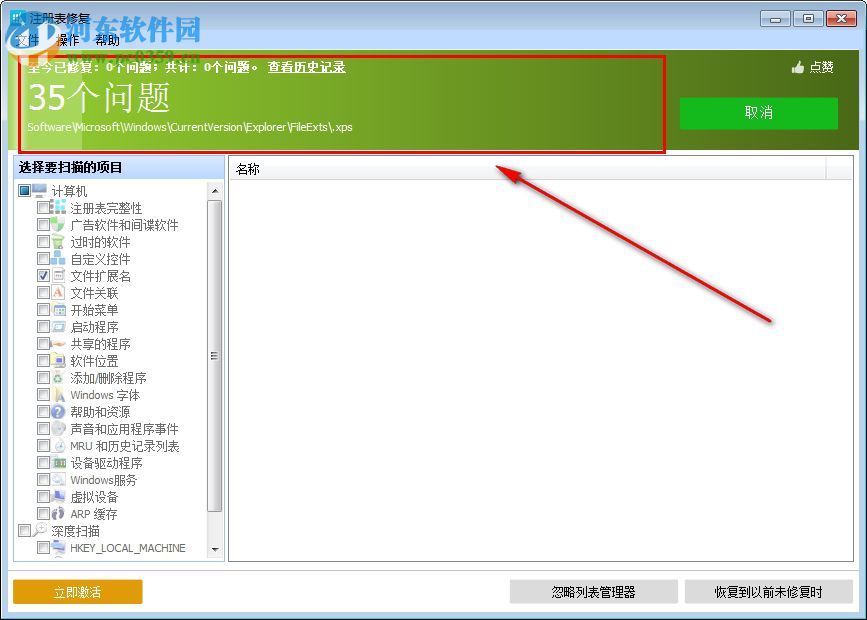Click the 立即激活 button
The image size is (867, 620).
(x=77, y=591)
